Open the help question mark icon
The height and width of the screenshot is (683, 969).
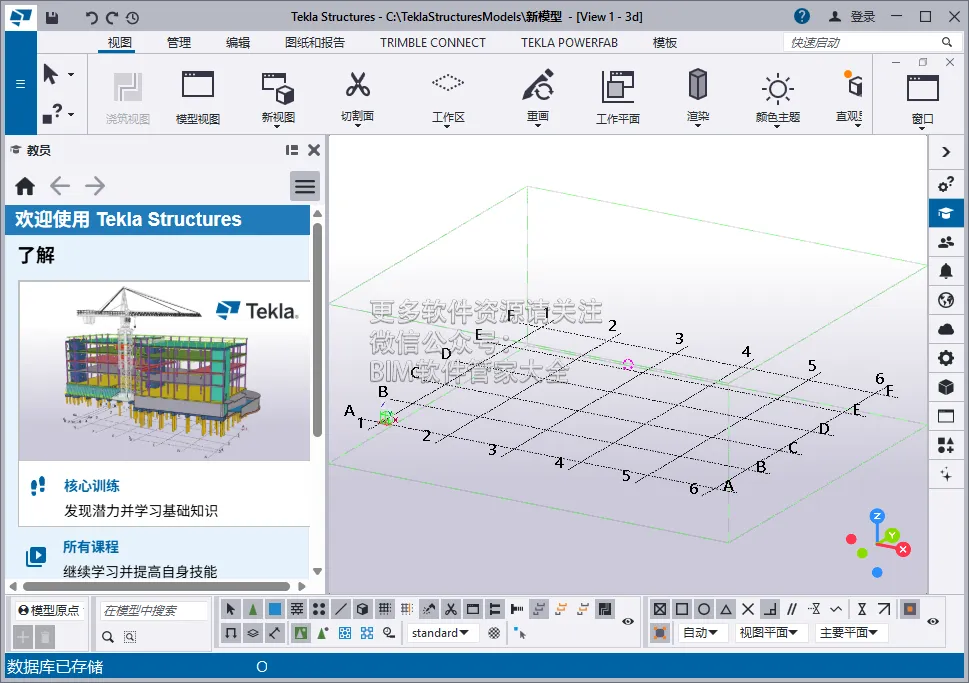(802, 17)
